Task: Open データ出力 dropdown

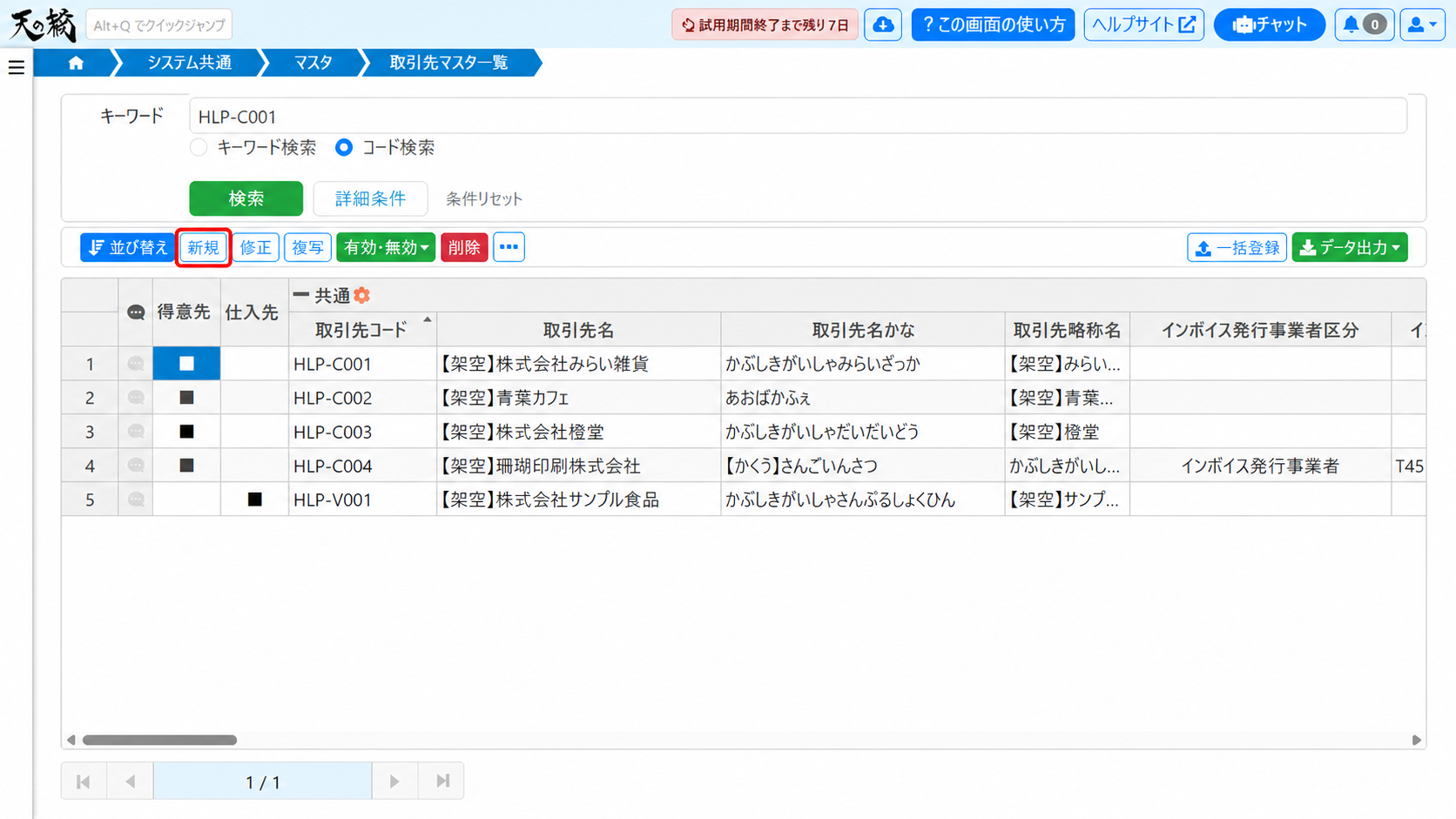Action: point(1350,247)
